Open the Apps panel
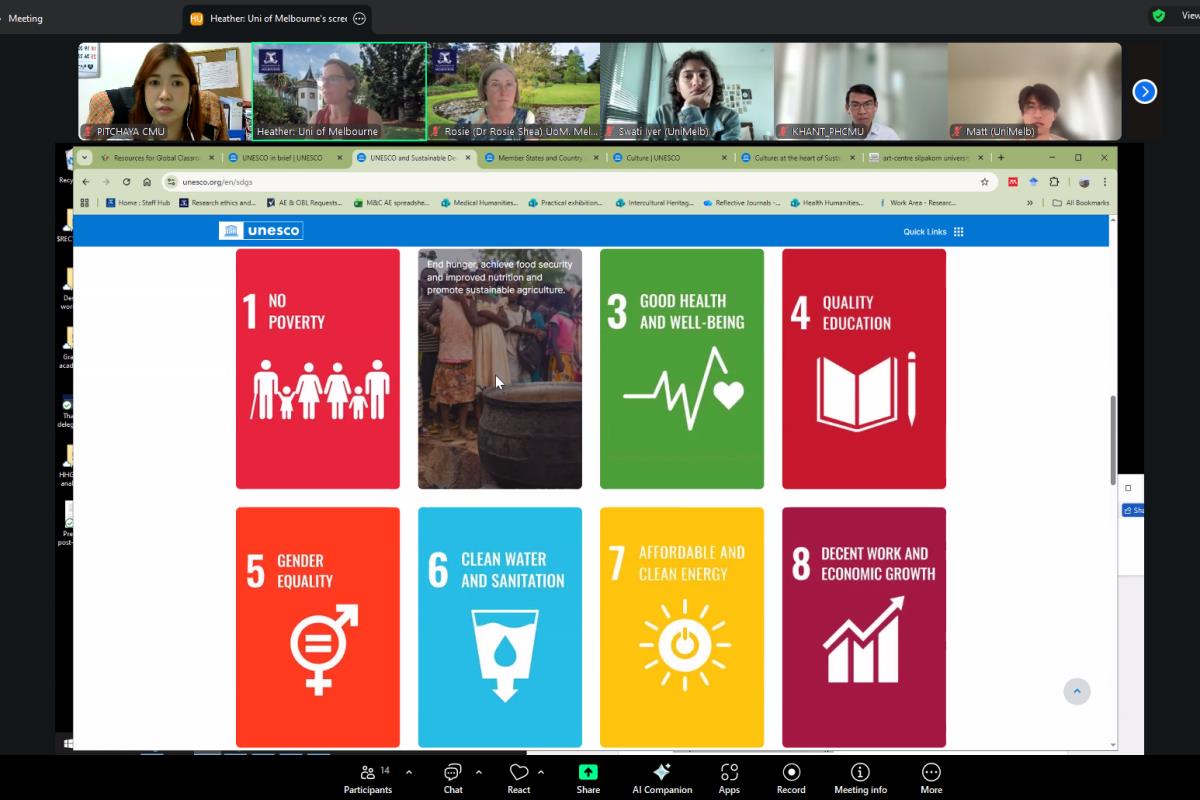 (x=729, y=777)
